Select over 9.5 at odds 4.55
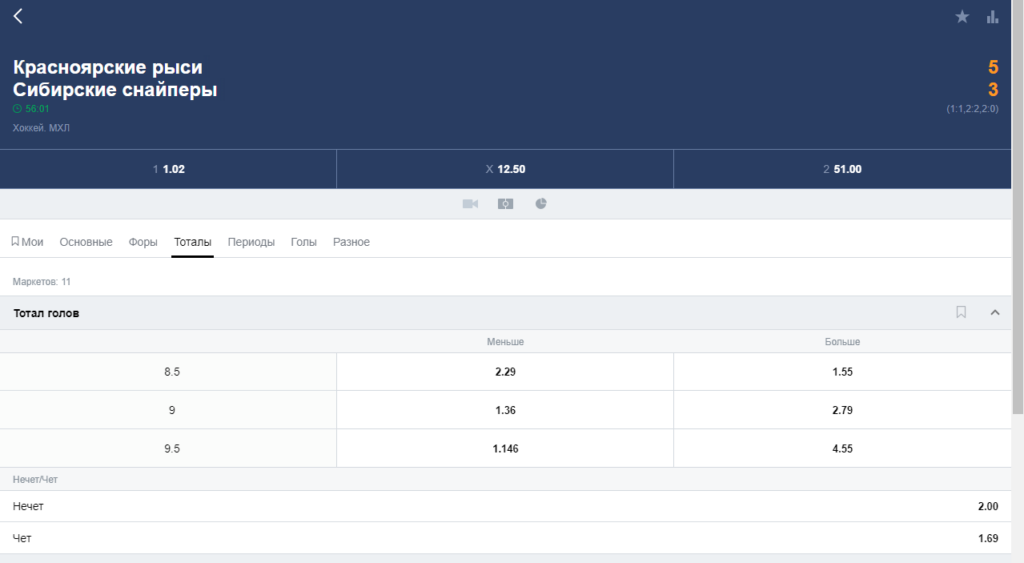1024x563 pixels. 842,449
